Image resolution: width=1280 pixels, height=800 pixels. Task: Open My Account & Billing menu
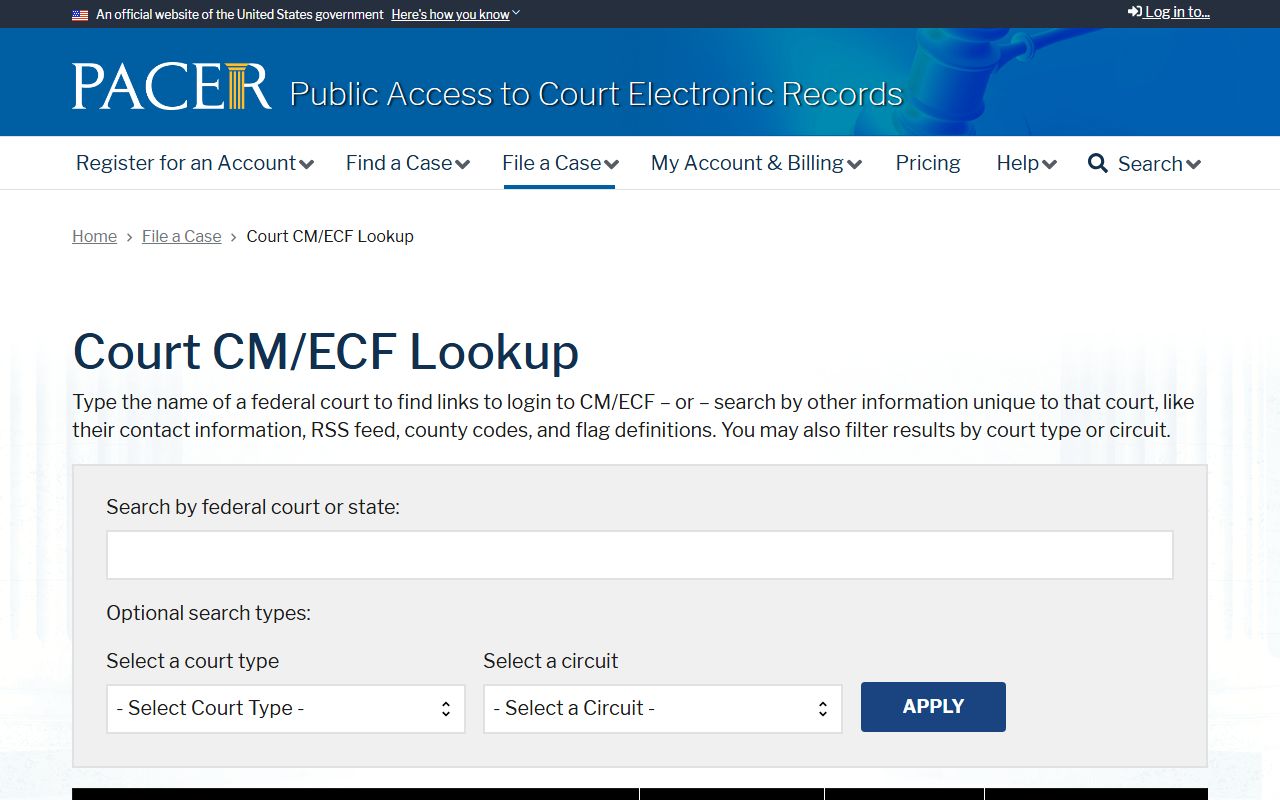(756, 163)
